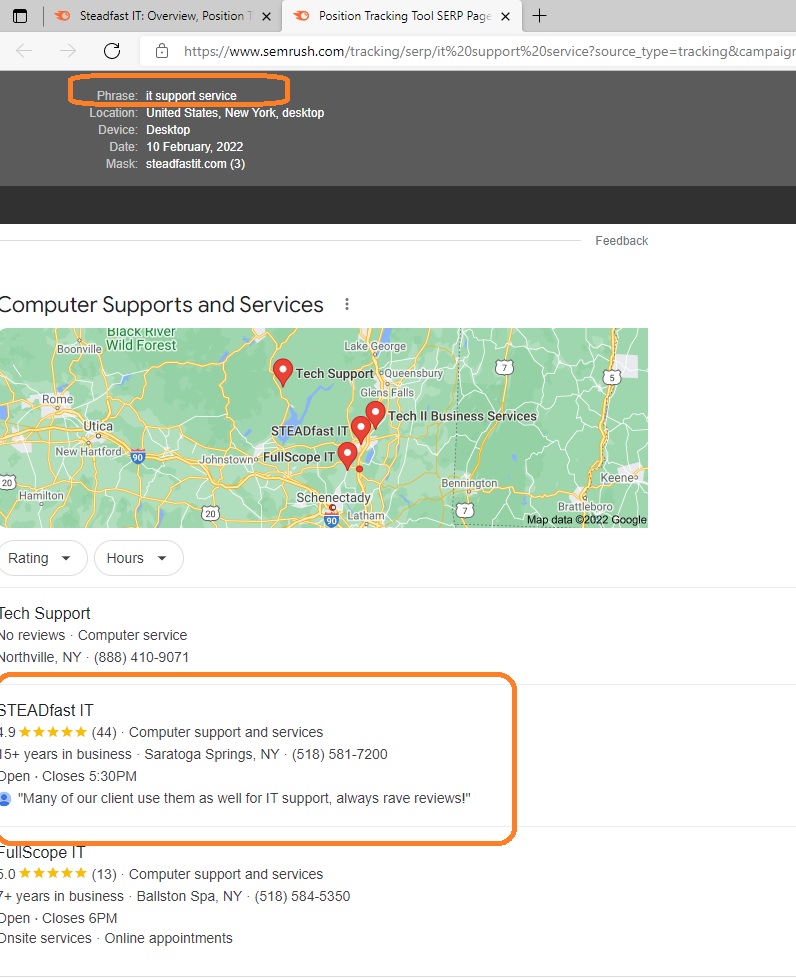Click the date '10 February, 2022'

tap(195, 147)
